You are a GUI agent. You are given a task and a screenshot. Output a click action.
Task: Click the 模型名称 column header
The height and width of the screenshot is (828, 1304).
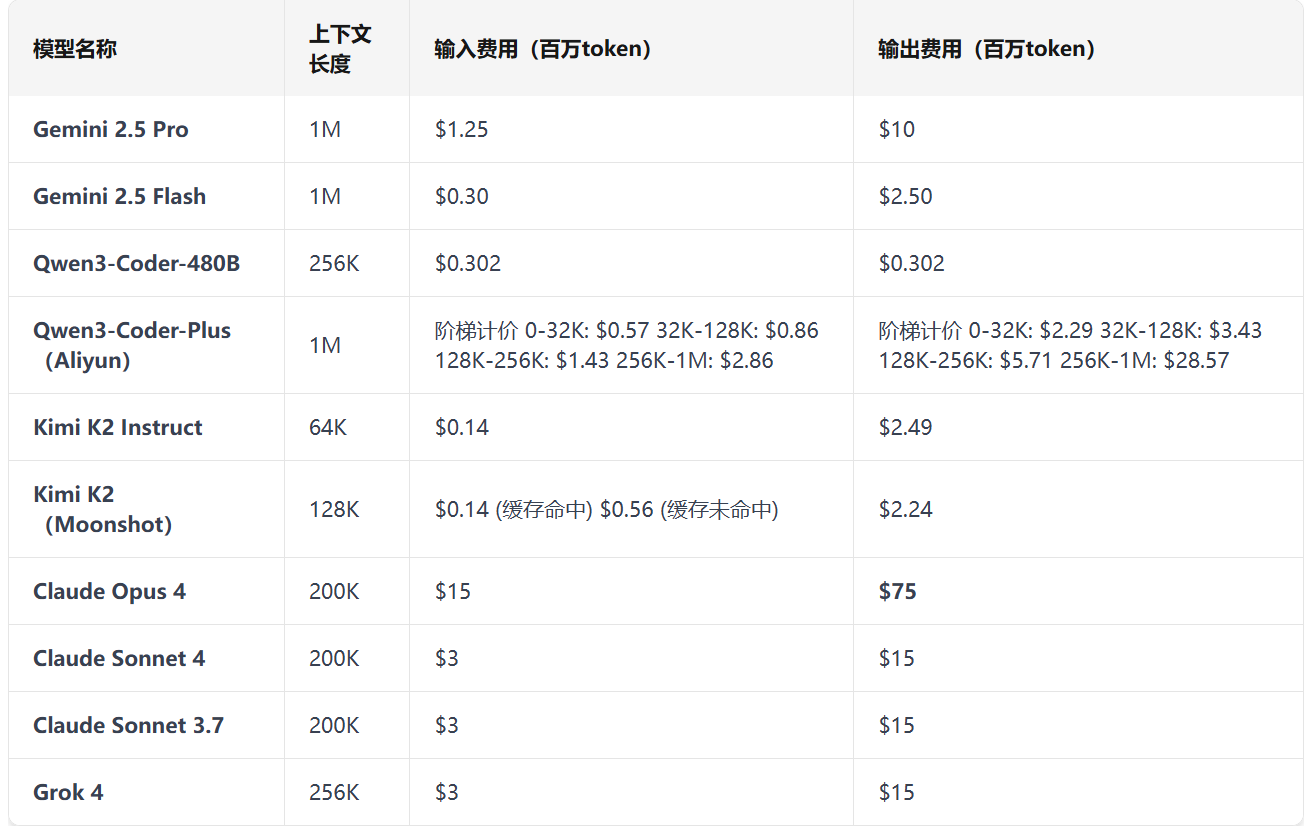click(x=72, y=47)
